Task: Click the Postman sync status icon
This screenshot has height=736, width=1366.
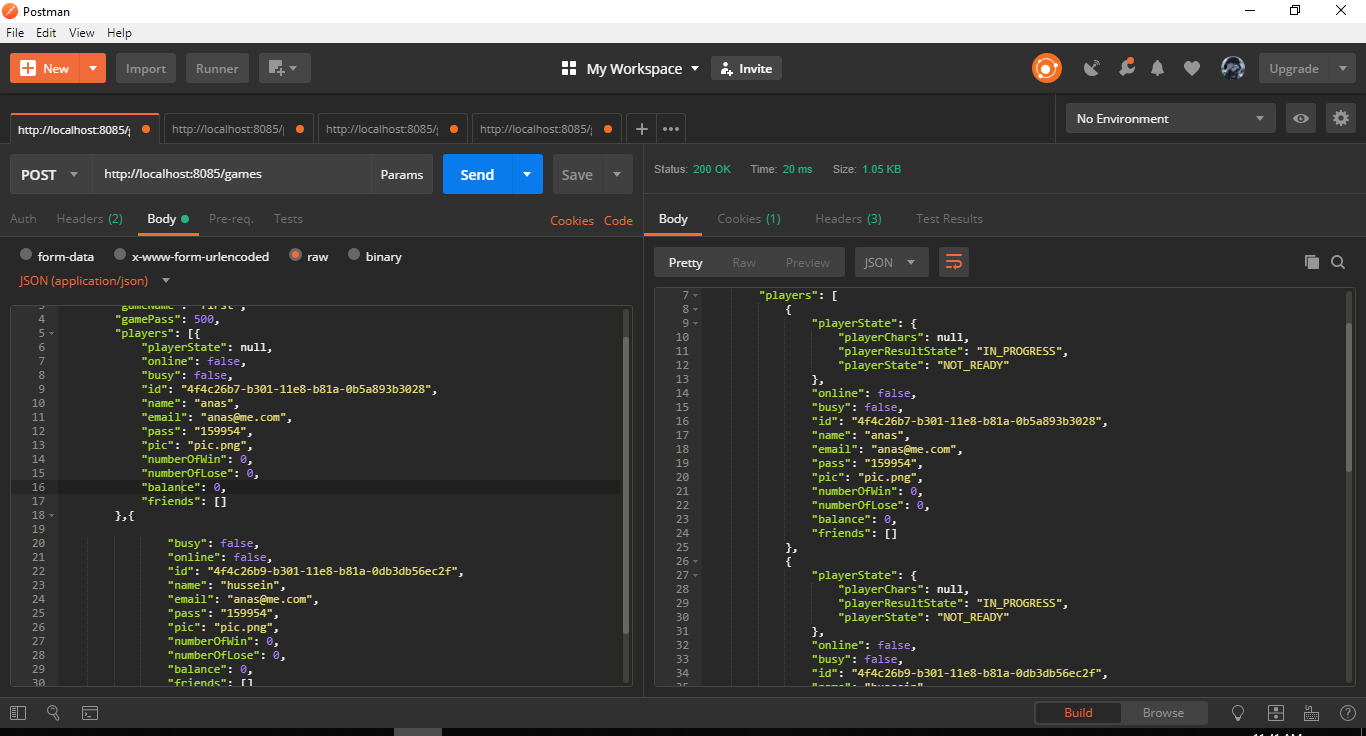Action: [1047, 68]
